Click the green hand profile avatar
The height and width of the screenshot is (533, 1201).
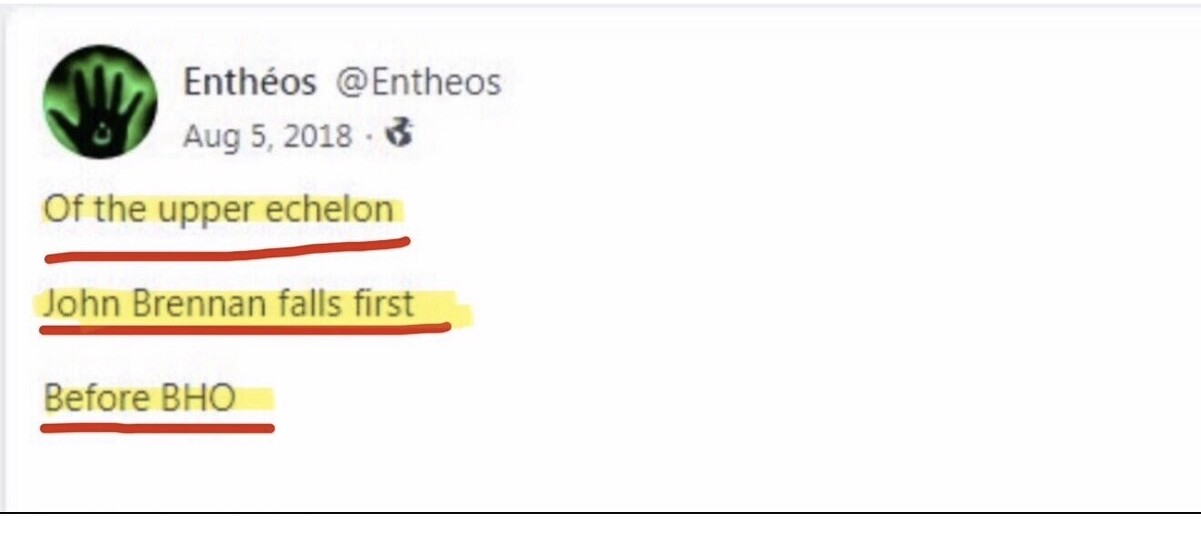pos(100,101)
